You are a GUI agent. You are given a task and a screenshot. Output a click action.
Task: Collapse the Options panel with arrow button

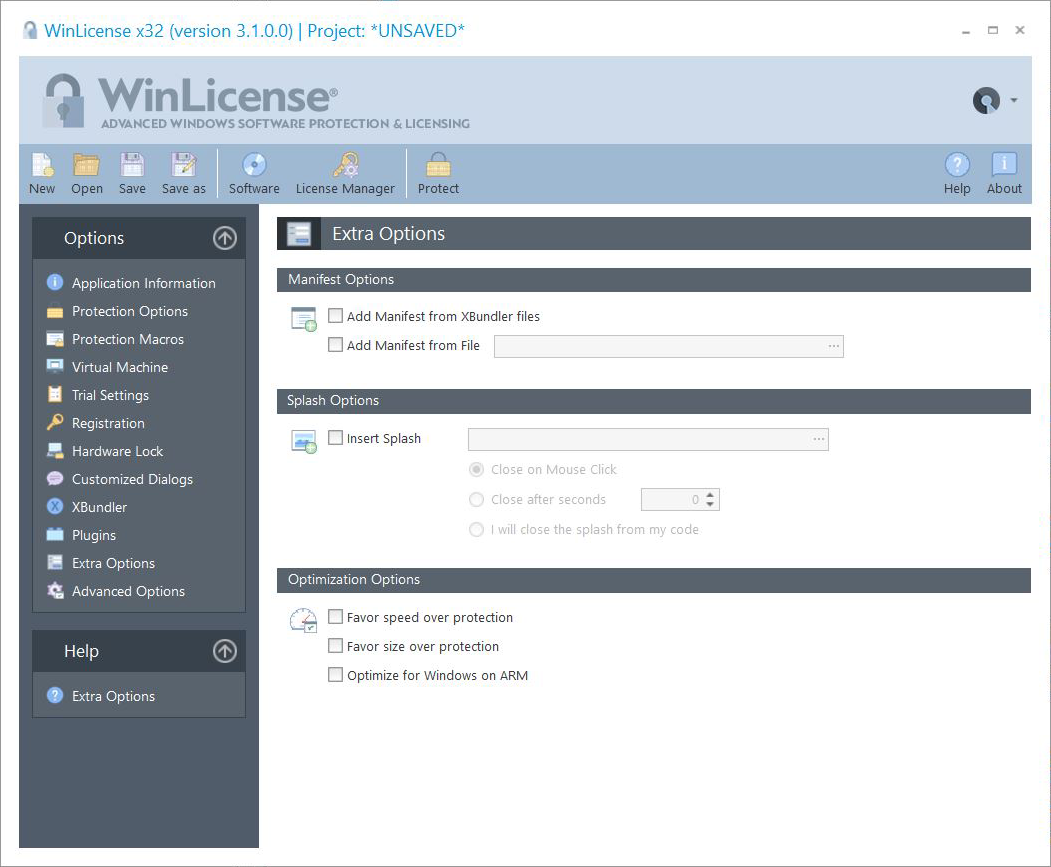[x=225, y=237]
